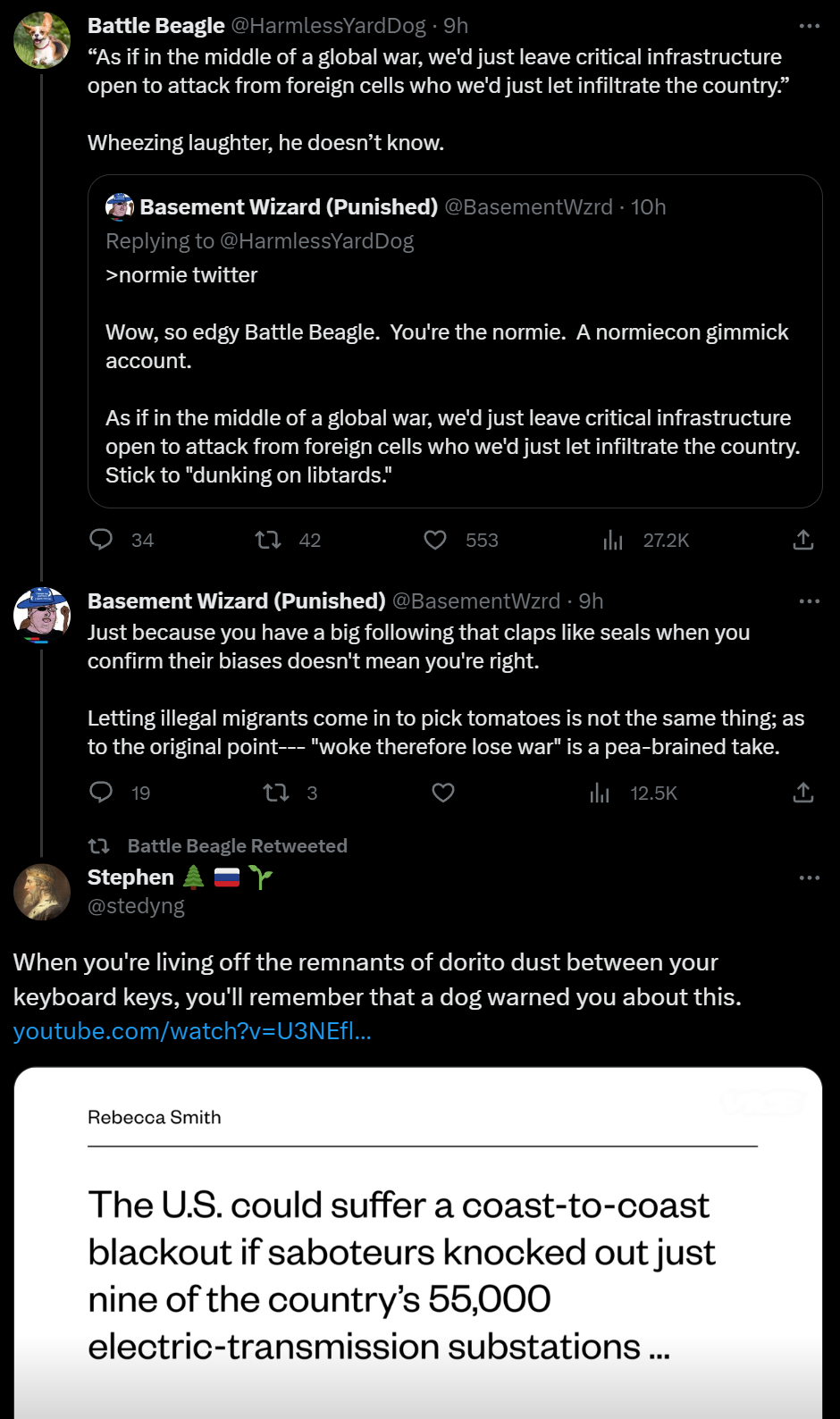Reply to Basement Wizard's tweet with 19 replies
Screen dimensions: 840x1419
click(102, 793)
